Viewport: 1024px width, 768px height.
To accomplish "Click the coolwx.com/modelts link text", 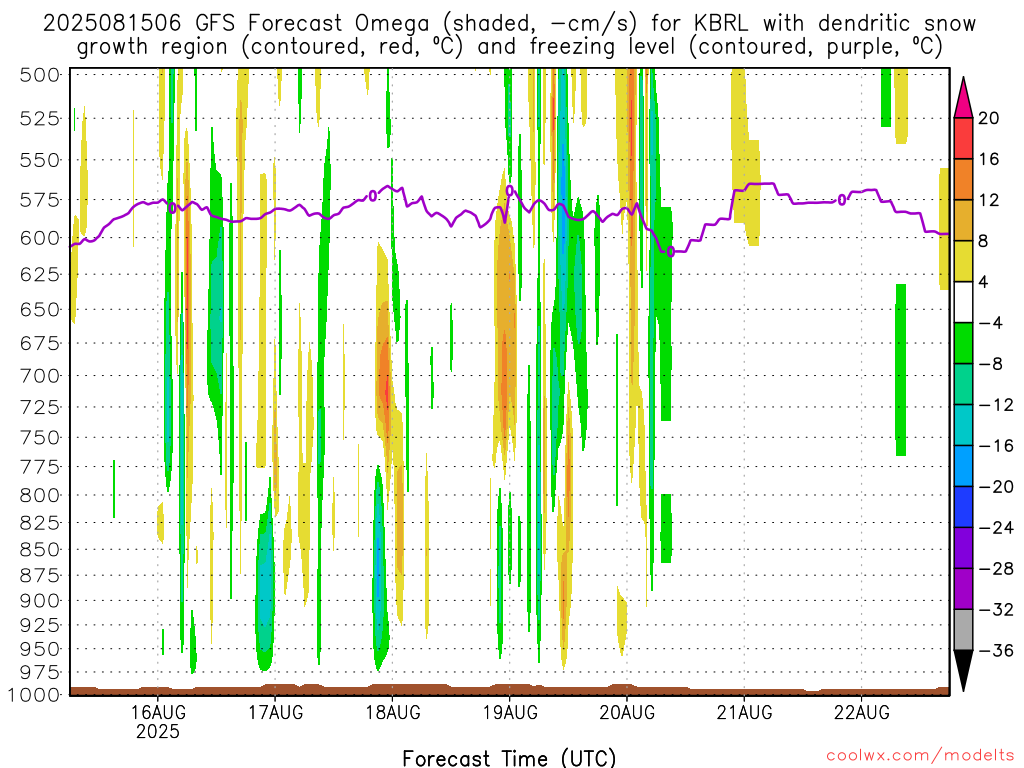I will click(920, 756).
